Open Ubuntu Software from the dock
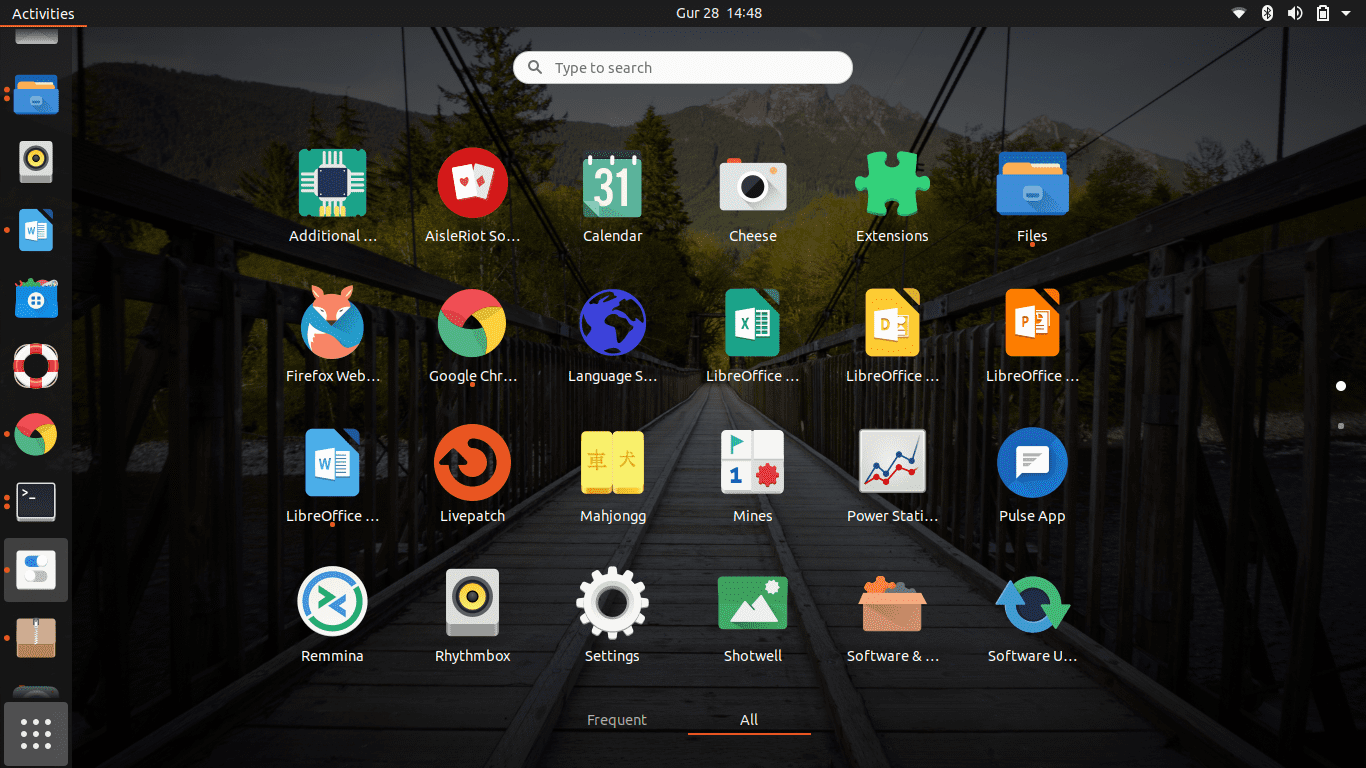1366x768 pixels. (36, 298)
